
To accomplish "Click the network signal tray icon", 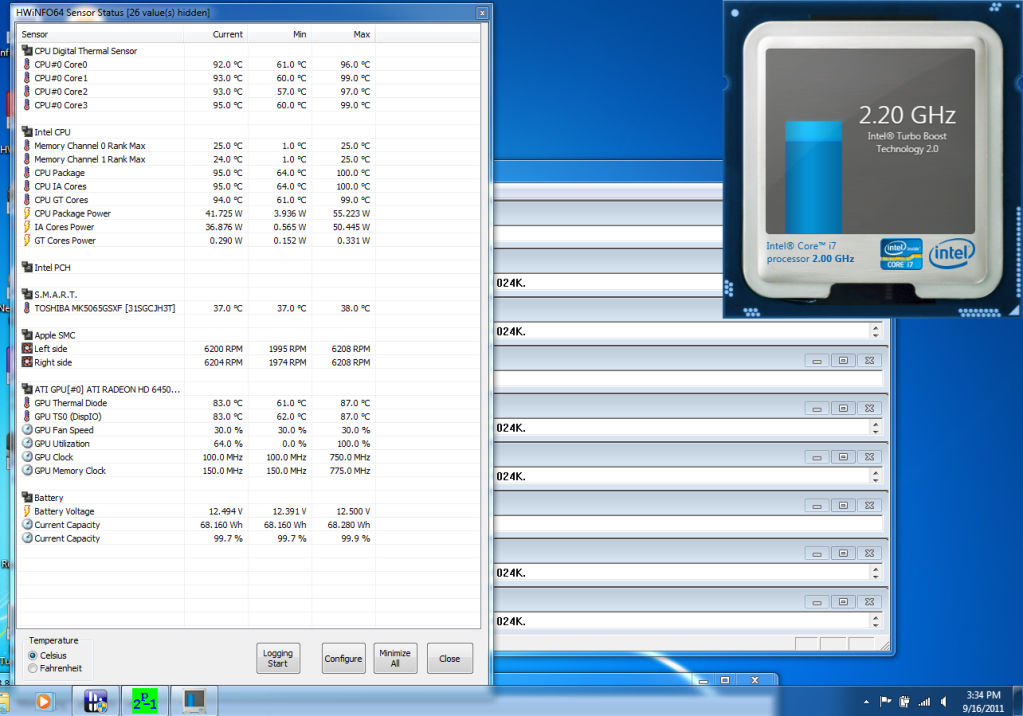I will (x=924, y=702).
